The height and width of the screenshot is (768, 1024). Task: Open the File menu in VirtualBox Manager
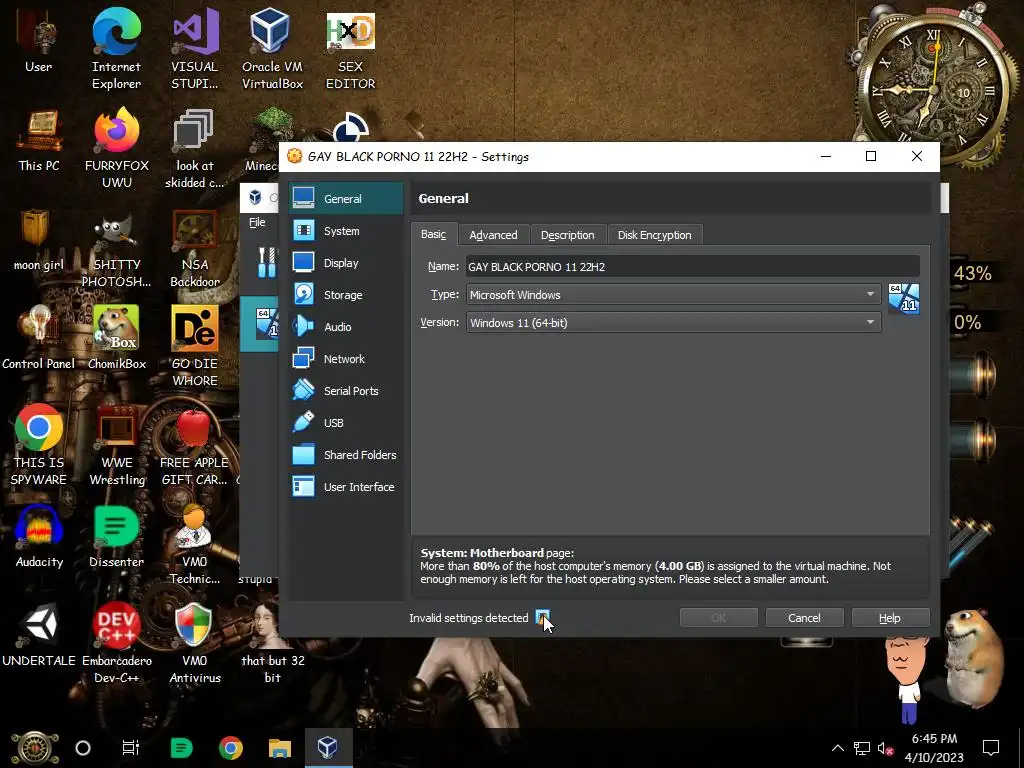(257, 222)
